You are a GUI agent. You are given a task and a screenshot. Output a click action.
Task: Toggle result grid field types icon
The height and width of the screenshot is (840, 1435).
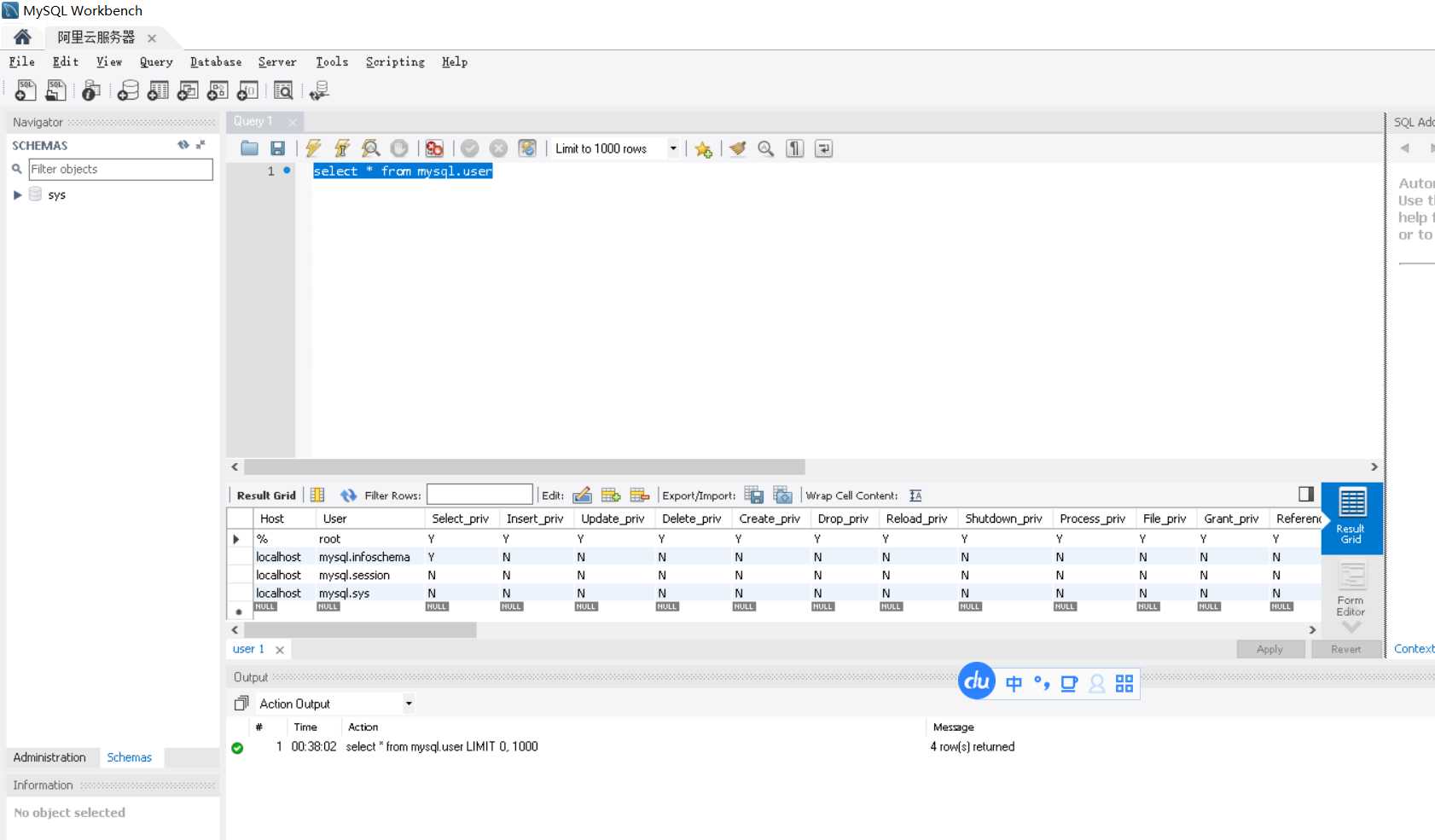(x=317, y=495)
